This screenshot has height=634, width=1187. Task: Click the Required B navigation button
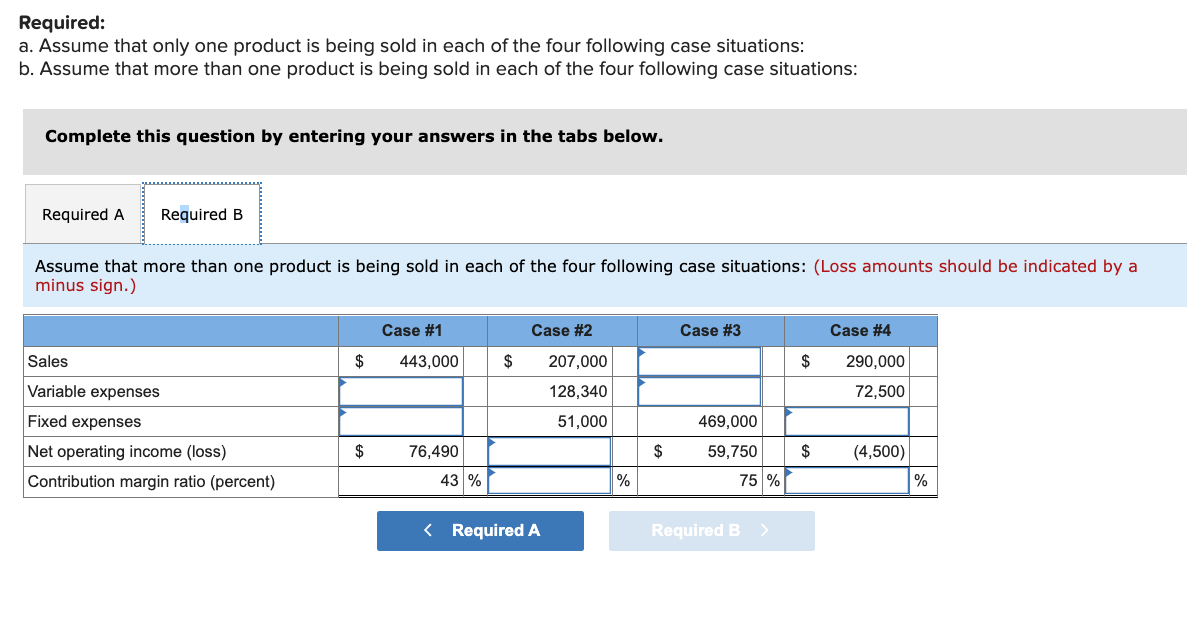pyautogui.click(x=711, y=530)
